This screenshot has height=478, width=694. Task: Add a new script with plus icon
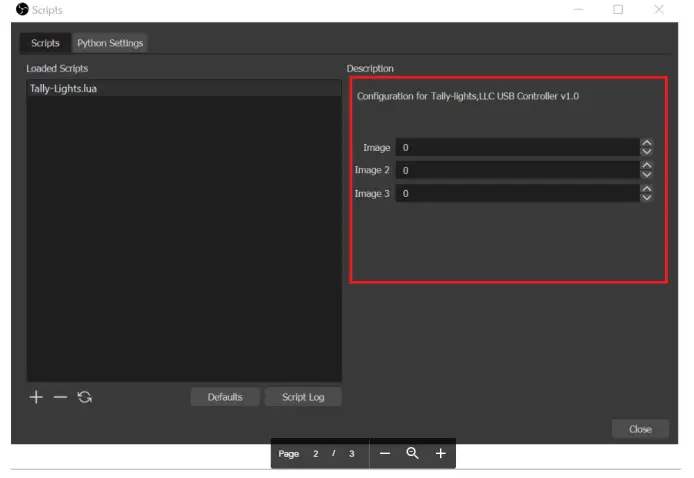click(36, 397)
